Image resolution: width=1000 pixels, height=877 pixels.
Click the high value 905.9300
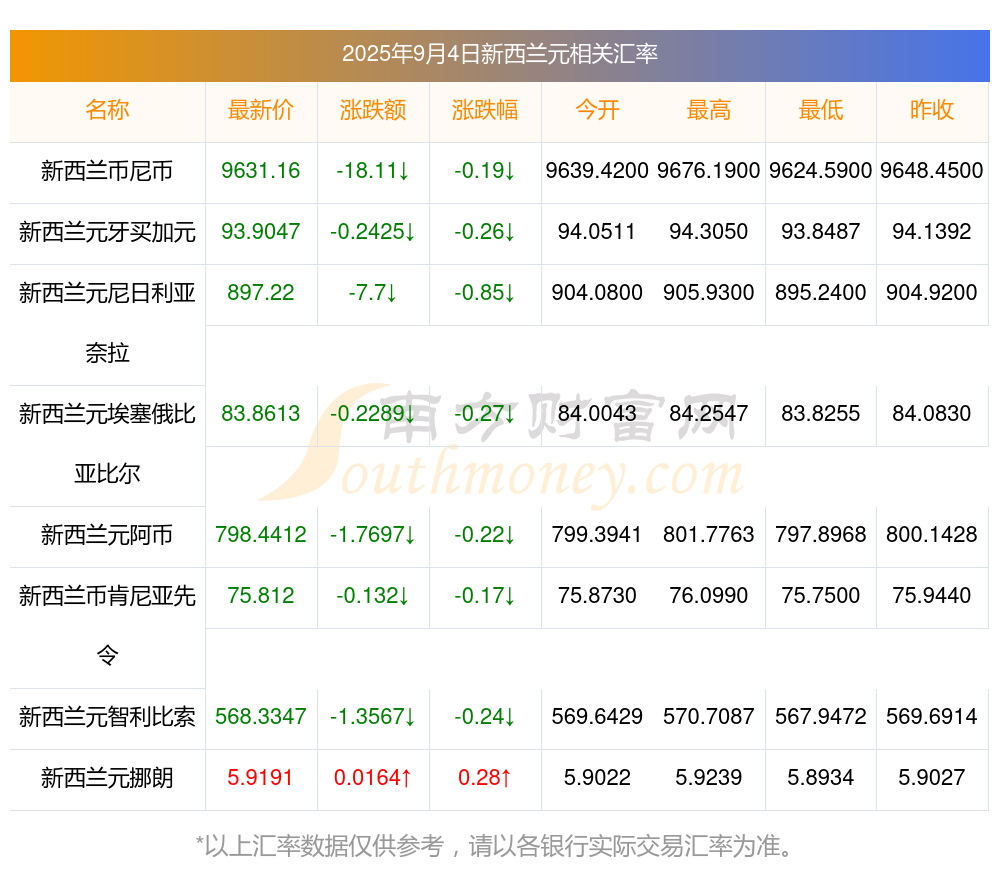point(709,293)
